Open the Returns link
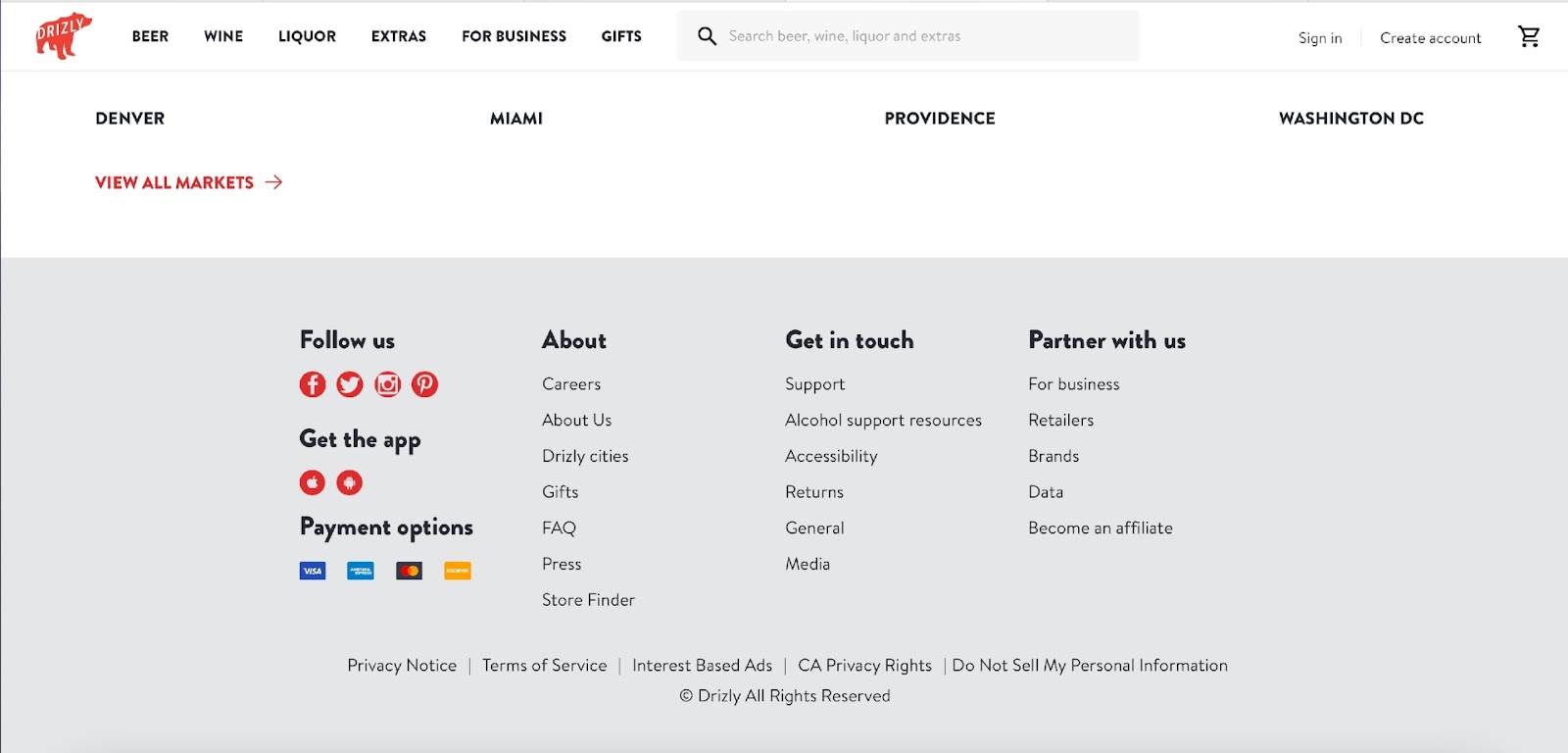The height and width of the screenshot is (753, 1568). click(x=814, y=492)
